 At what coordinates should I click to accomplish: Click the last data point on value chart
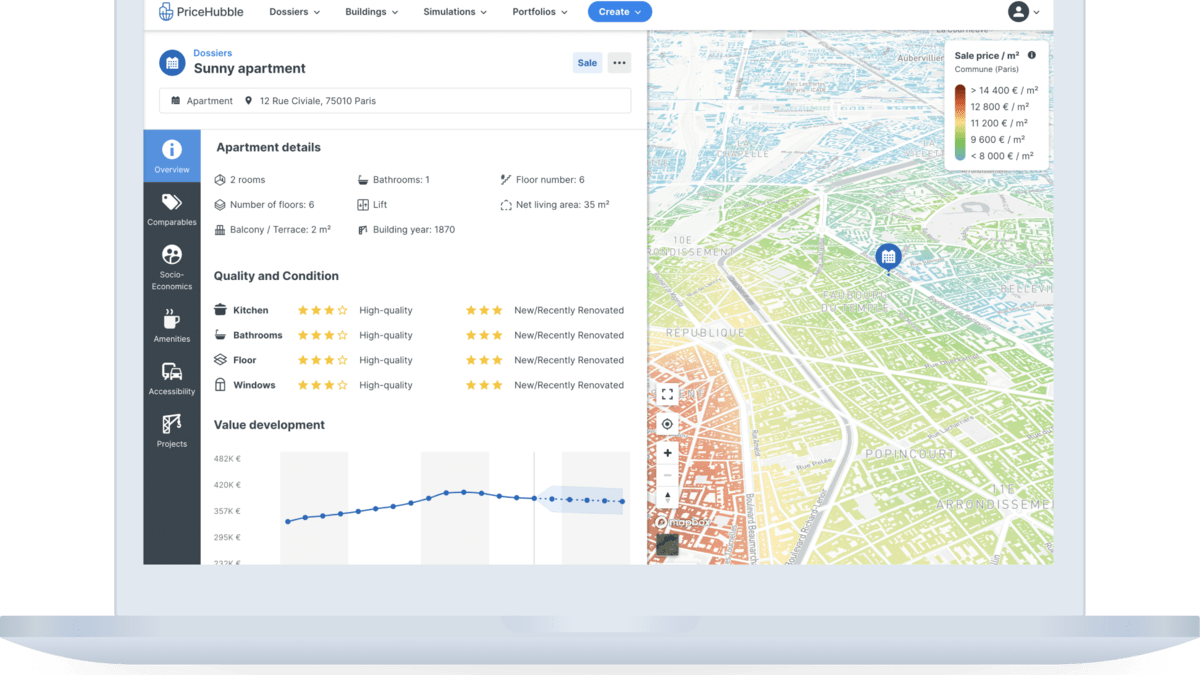[622, 502]
